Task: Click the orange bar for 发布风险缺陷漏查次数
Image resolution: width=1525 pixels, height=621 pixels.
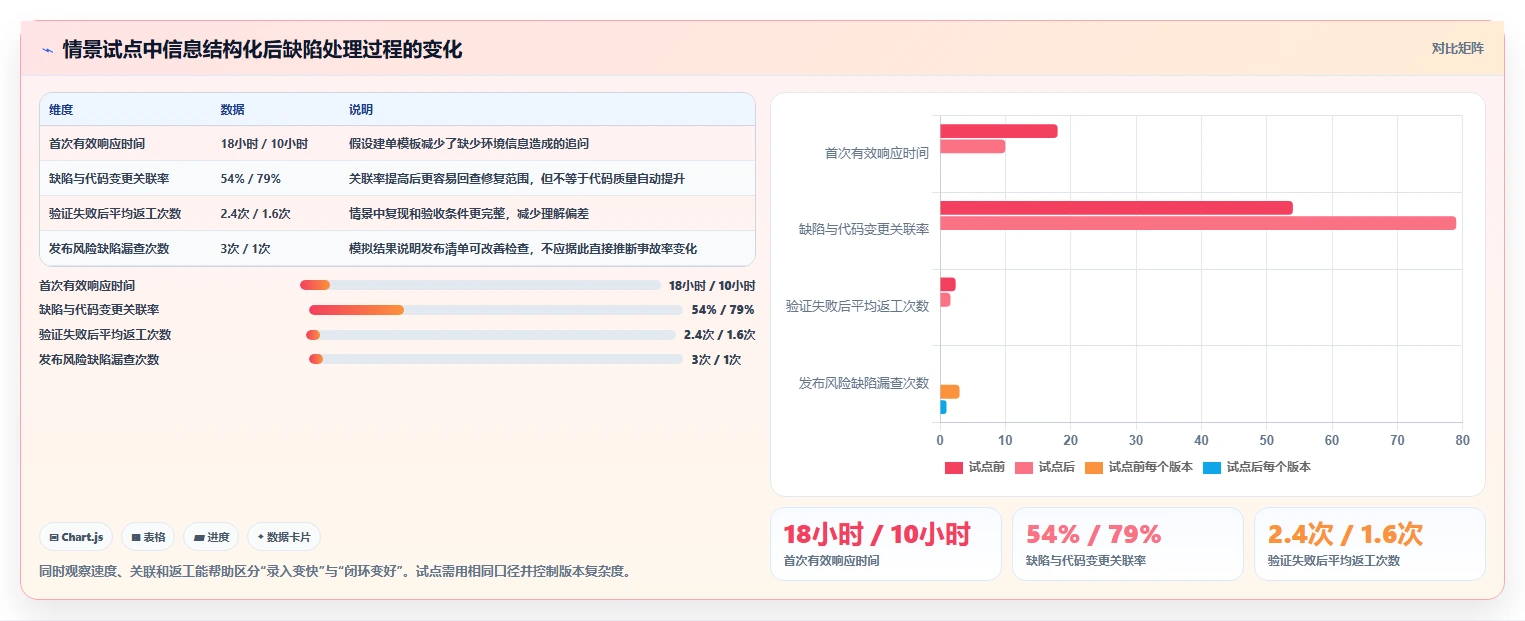Action: [x=950, y=392]
